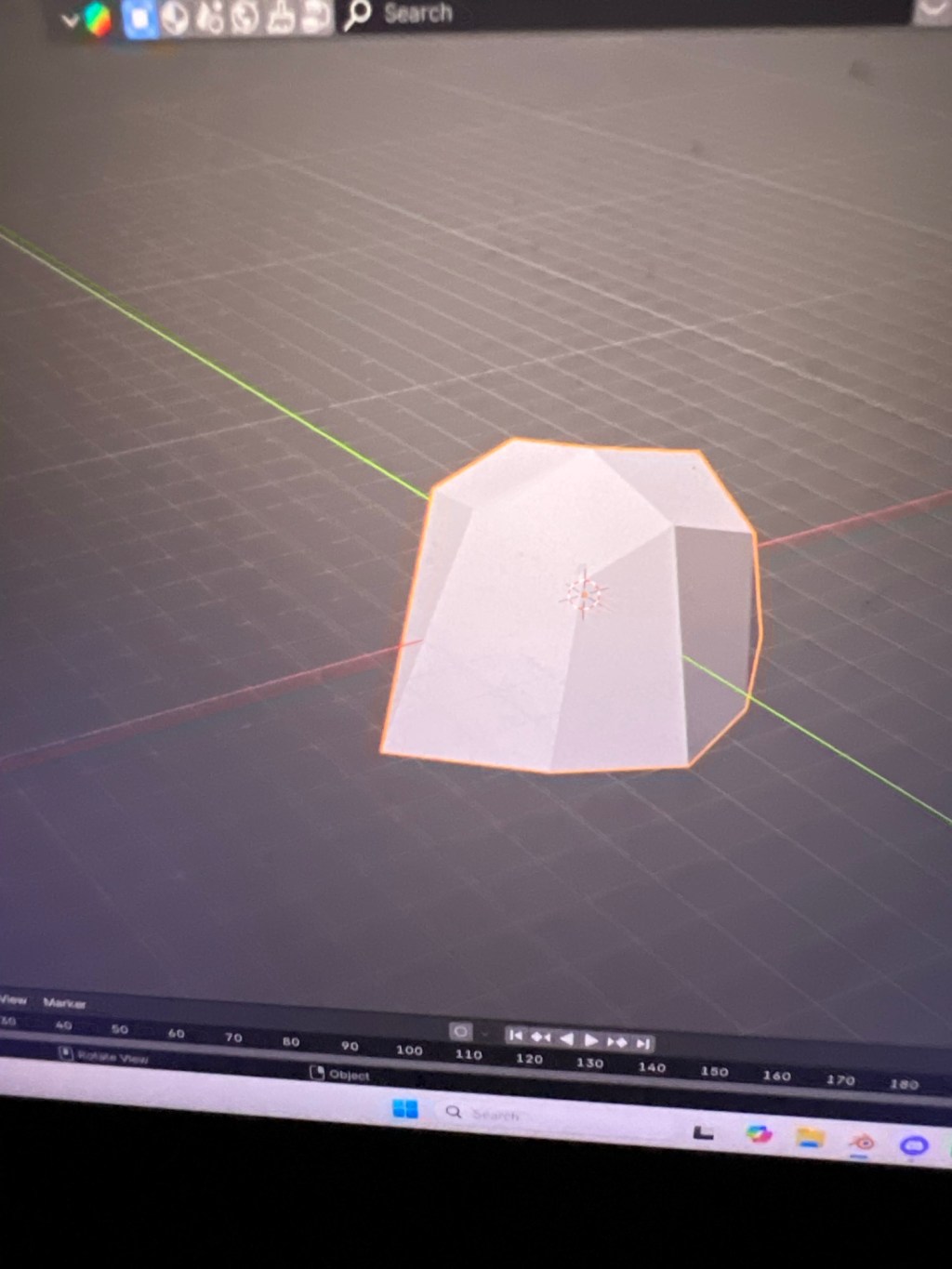Play the animation forward
The image size is (952, 1269).
[x=590, y=1040]
